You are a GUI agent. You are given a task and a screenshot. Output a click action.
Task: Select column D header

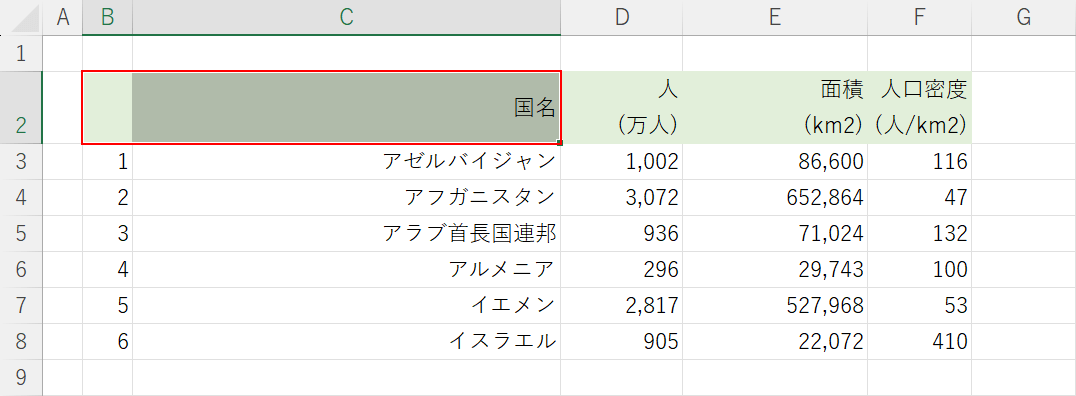click(622, 18)
